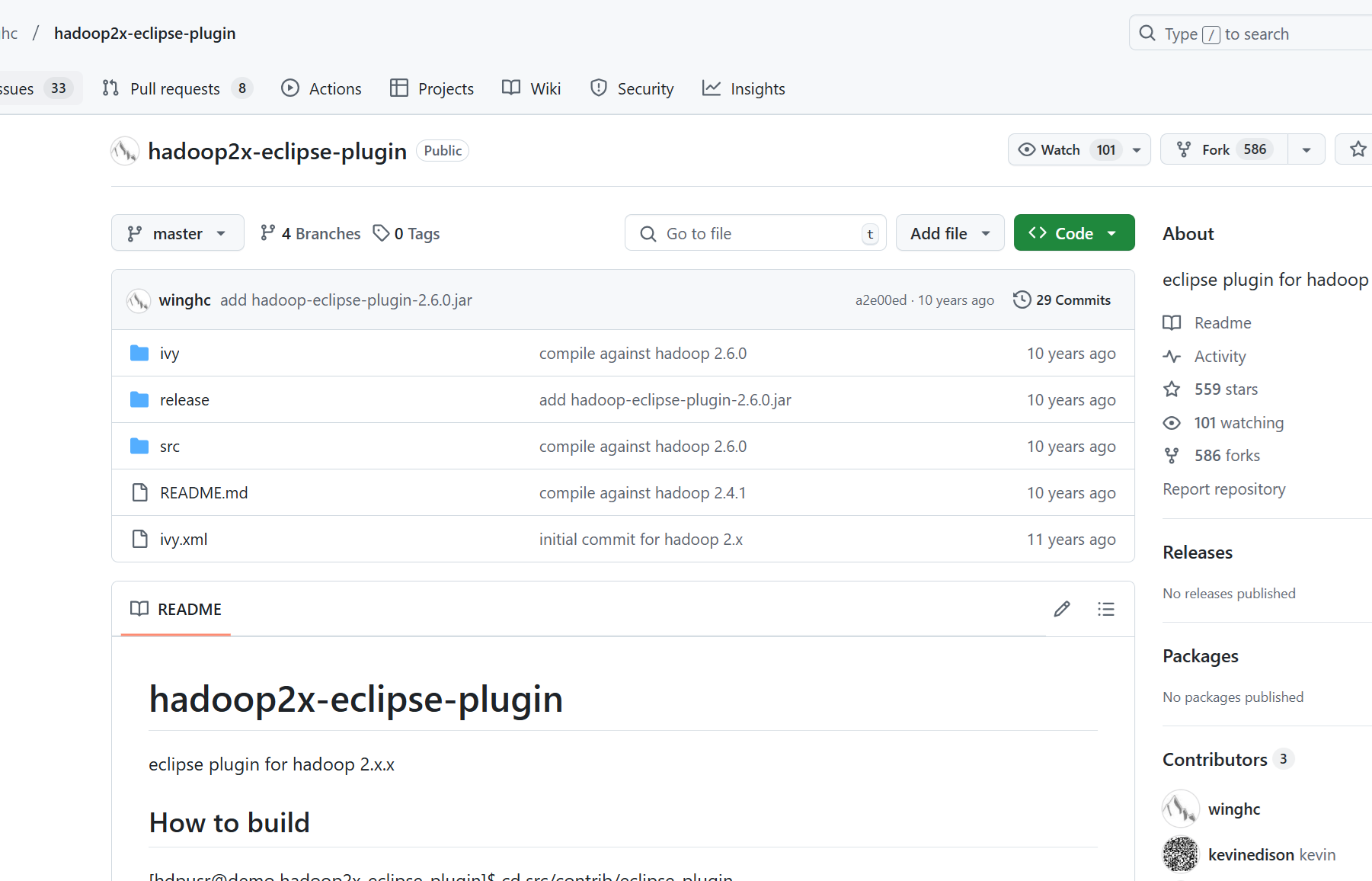Open commit history via 29 Commits

(1062, 300)
